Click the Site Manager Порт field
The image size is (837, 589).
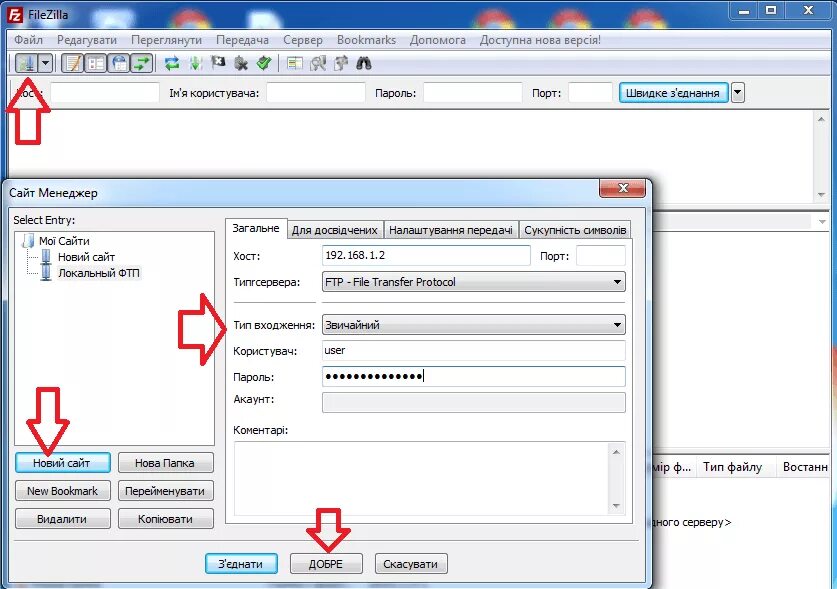(x=601, y=255)
